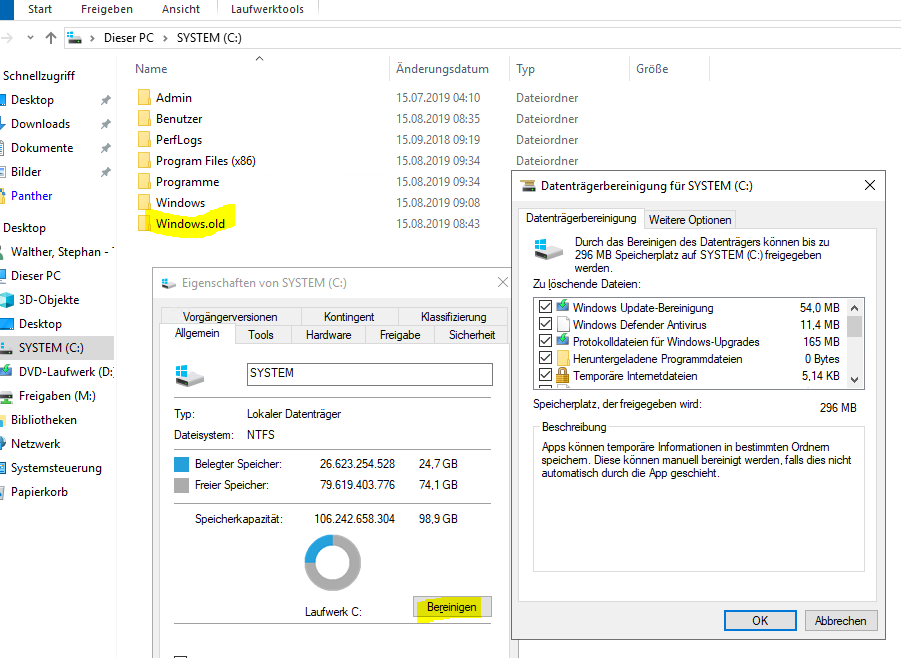Click the Programme folder icon
Image resolution: width=901 pixels, height=658 pixels.
click(x=144, y=182)
